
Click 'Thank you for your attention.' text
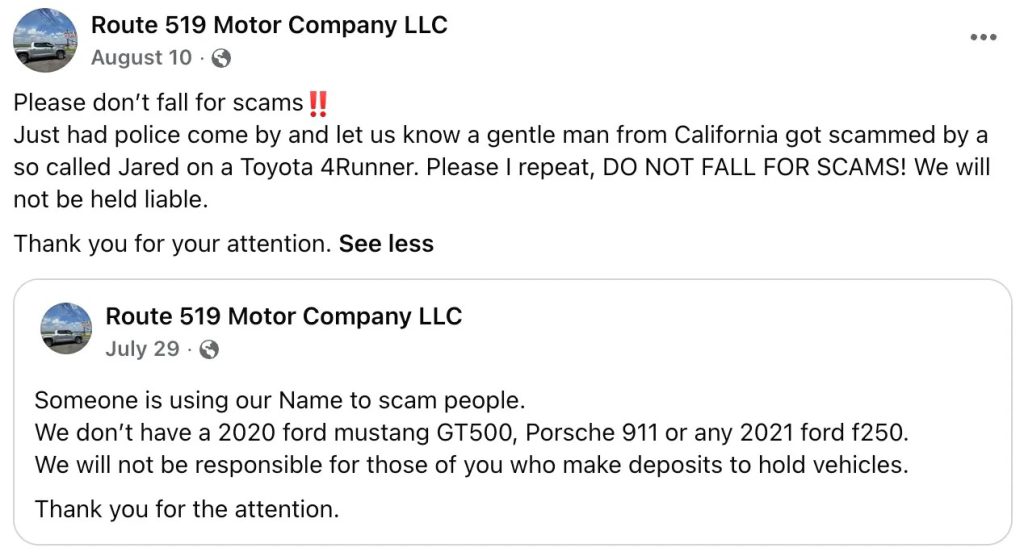point(173,244)
